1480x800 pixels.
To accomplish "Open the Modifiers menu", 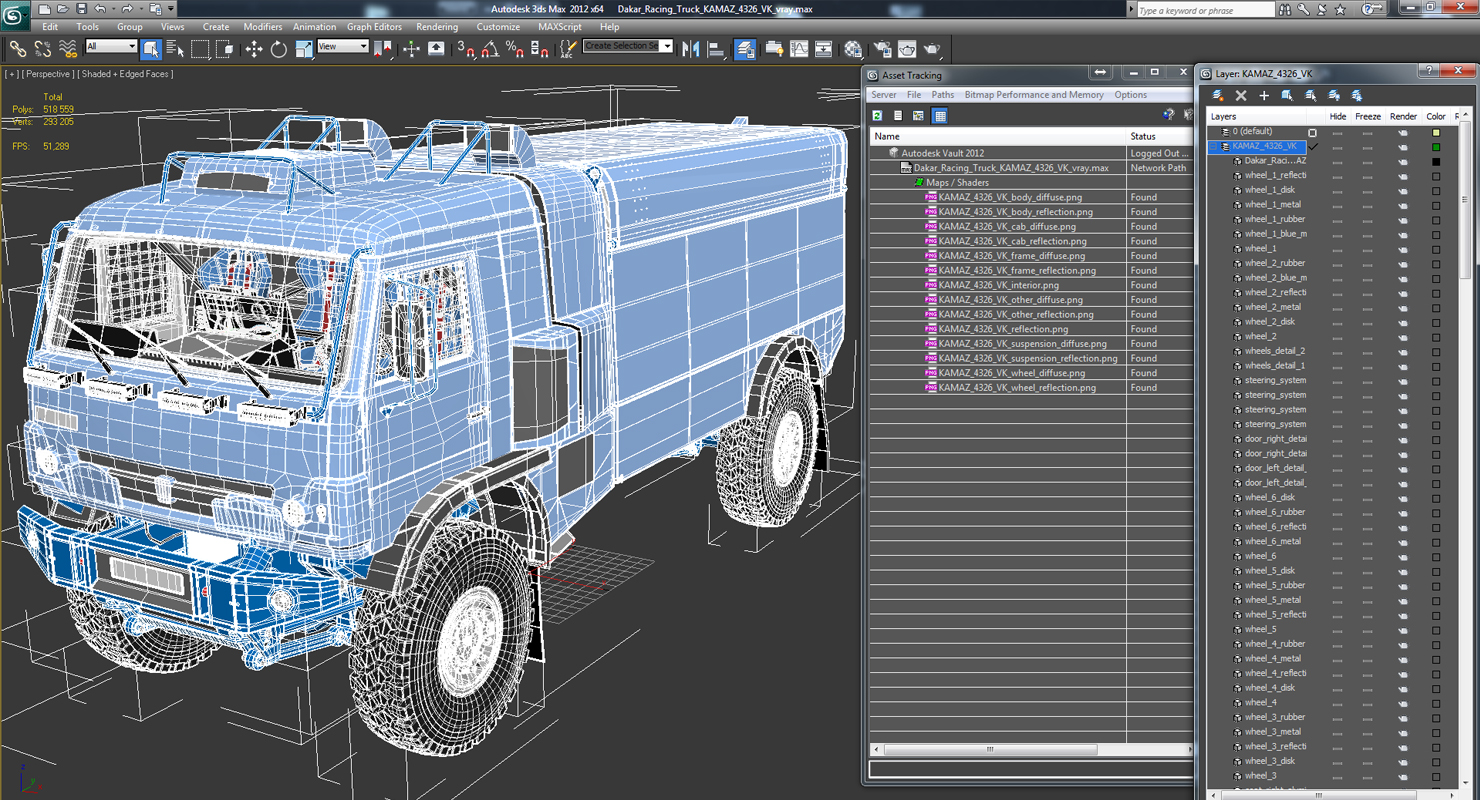I will pos(263,27).
